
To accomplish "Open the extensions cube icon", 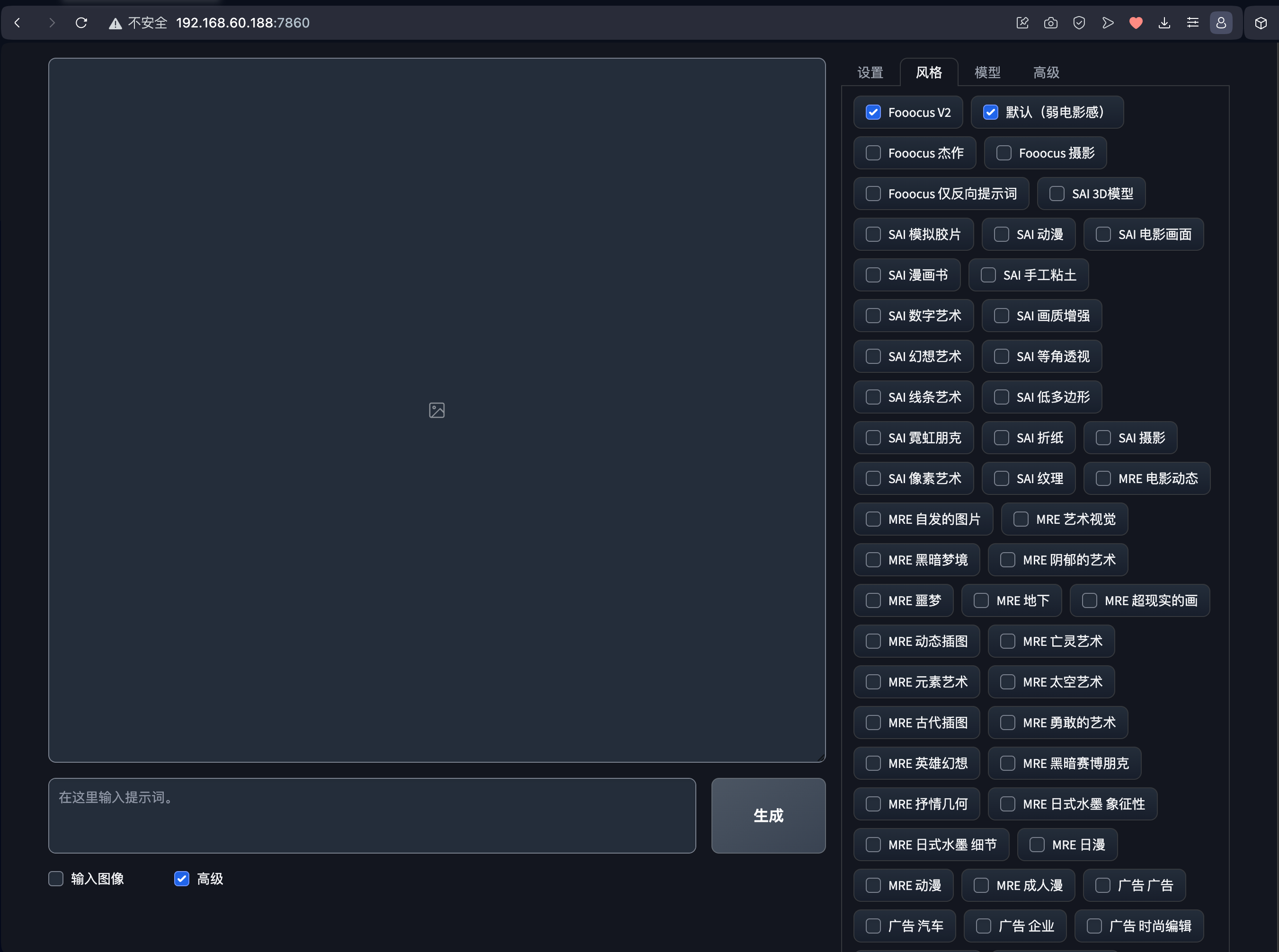I will coord(1261,22).
